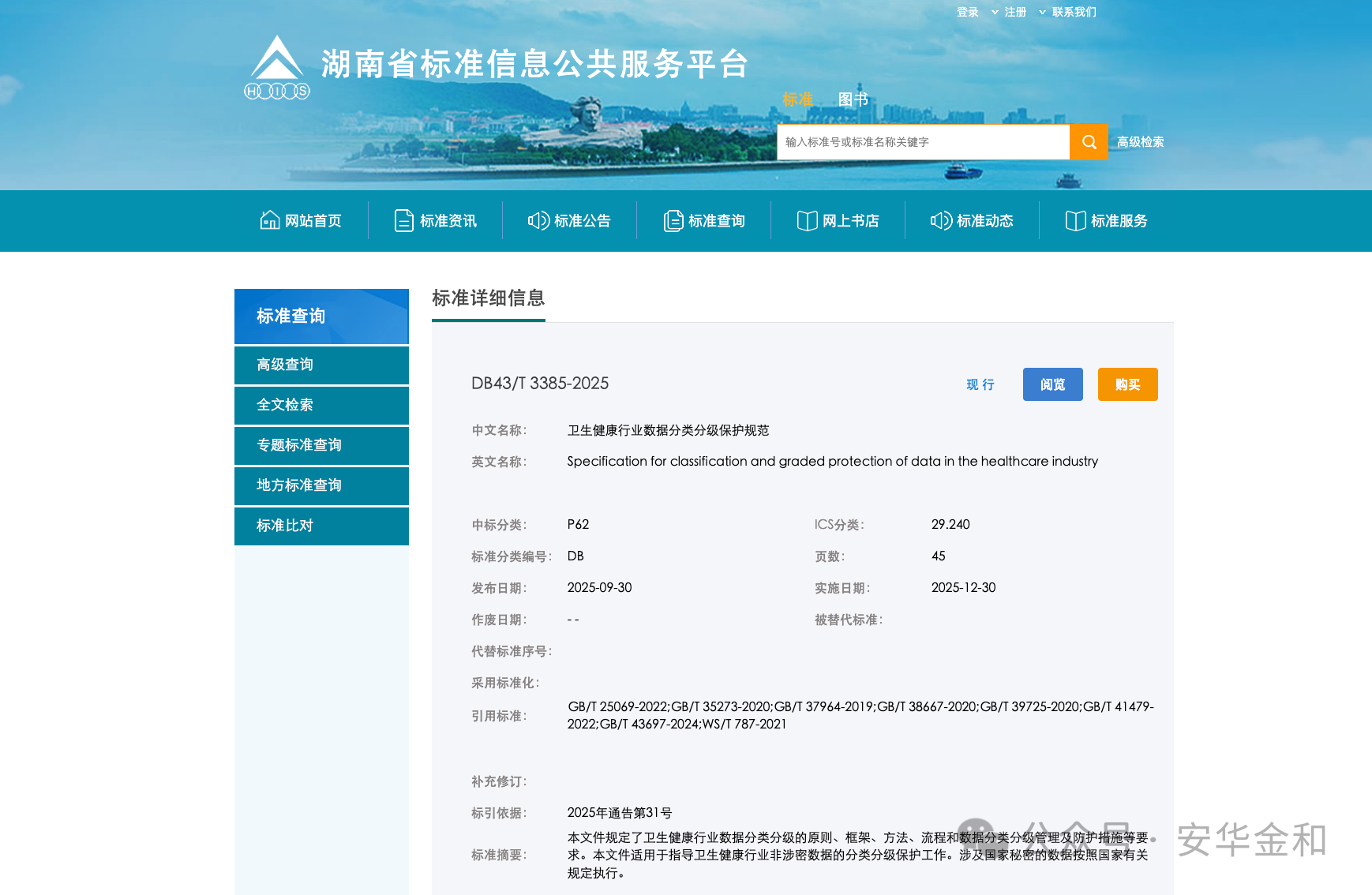This screenshot has height=895, width=1372.
Task: Click the blue 阅览 button
Action: click(1052, 384)
